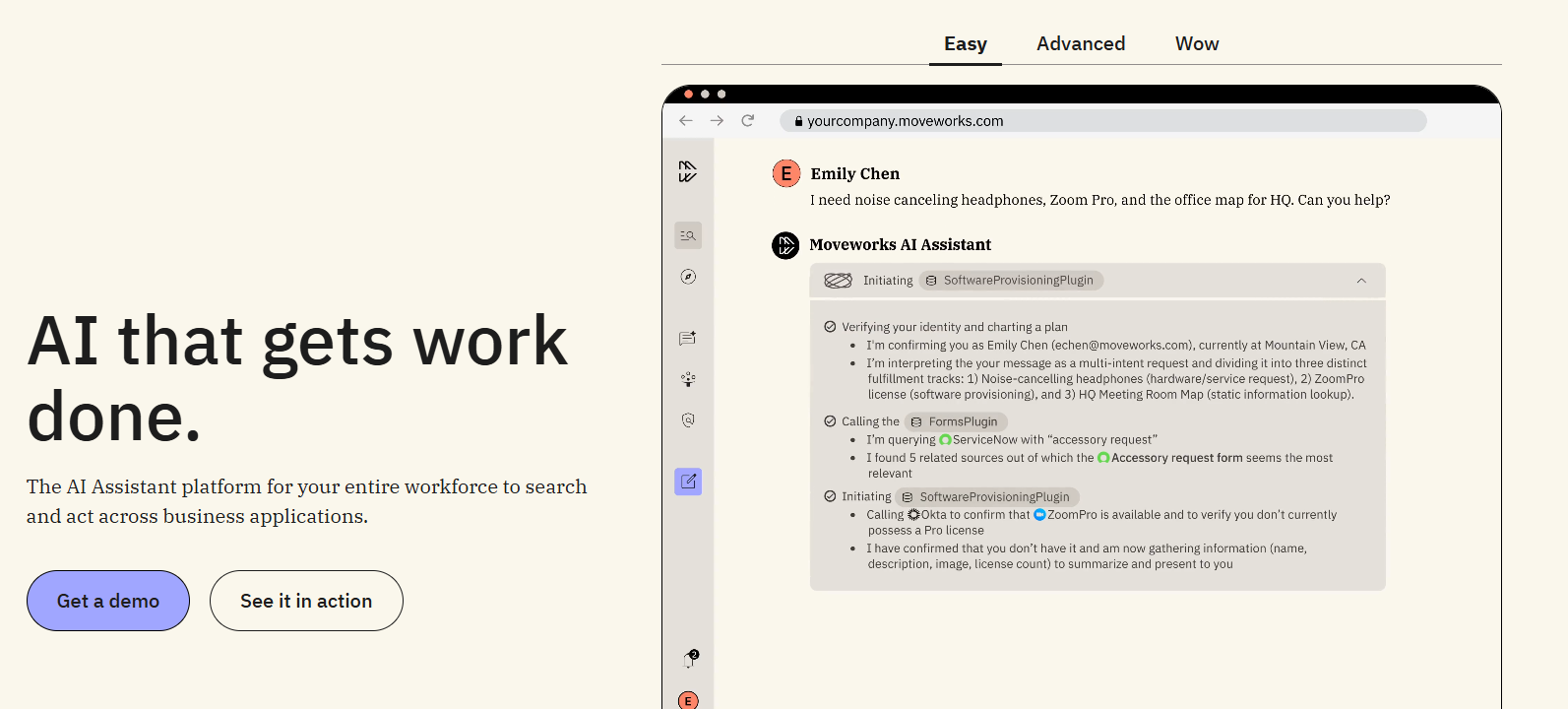Click "Calling Okta to confirm" bullet text
This screenshot has width=1568, height=709.
point(1101,523)
